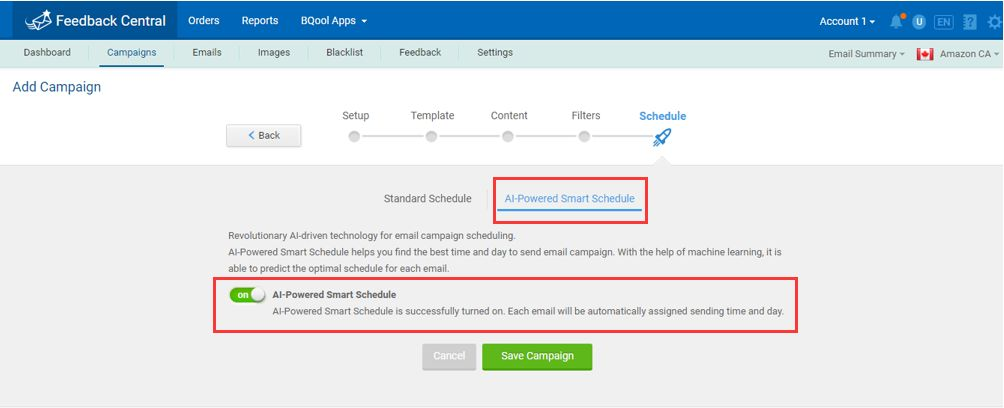Click the Canada flag icon
1004x408 pixels.
coord(925,54)
